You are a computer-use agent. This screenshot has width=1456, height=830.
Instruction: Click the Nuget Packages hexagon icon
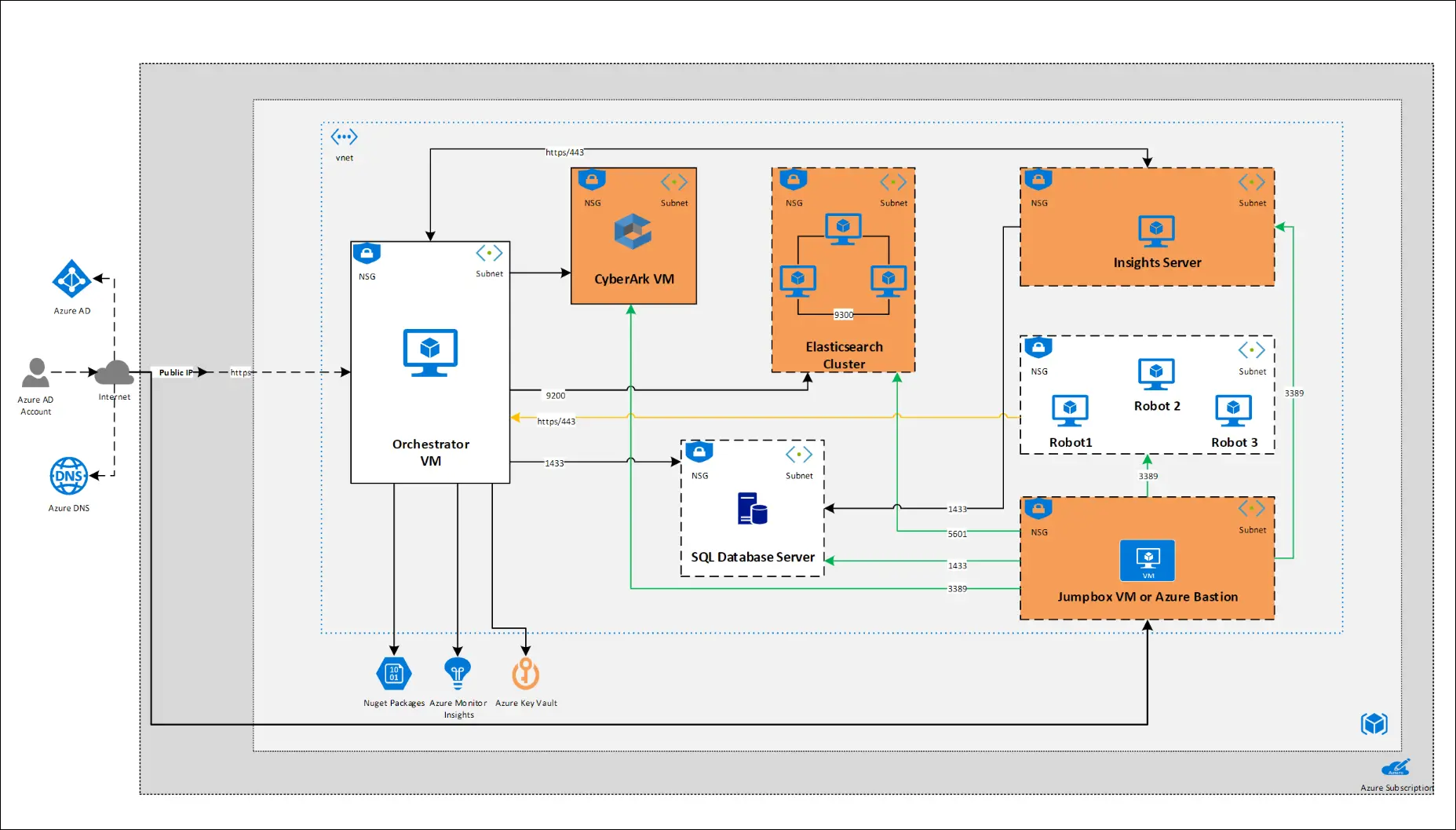click(x=394, y=674)
